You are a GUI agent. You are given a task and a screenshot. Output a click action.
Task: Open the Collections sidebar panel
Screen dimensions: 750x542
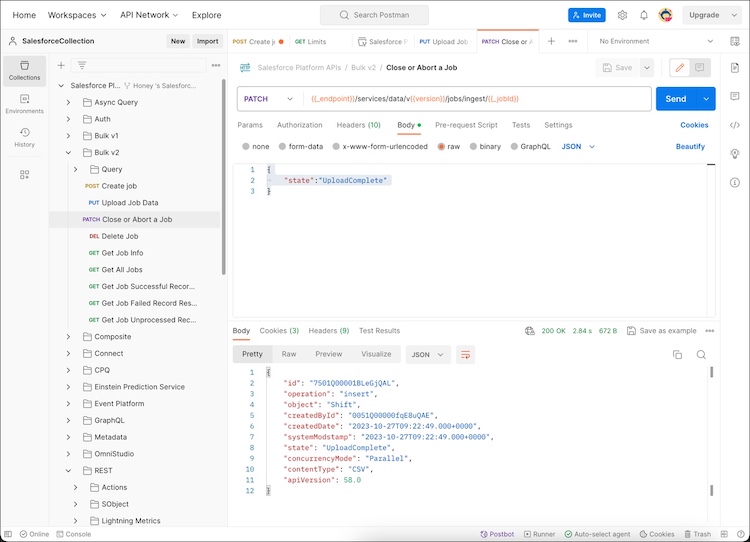24,71
